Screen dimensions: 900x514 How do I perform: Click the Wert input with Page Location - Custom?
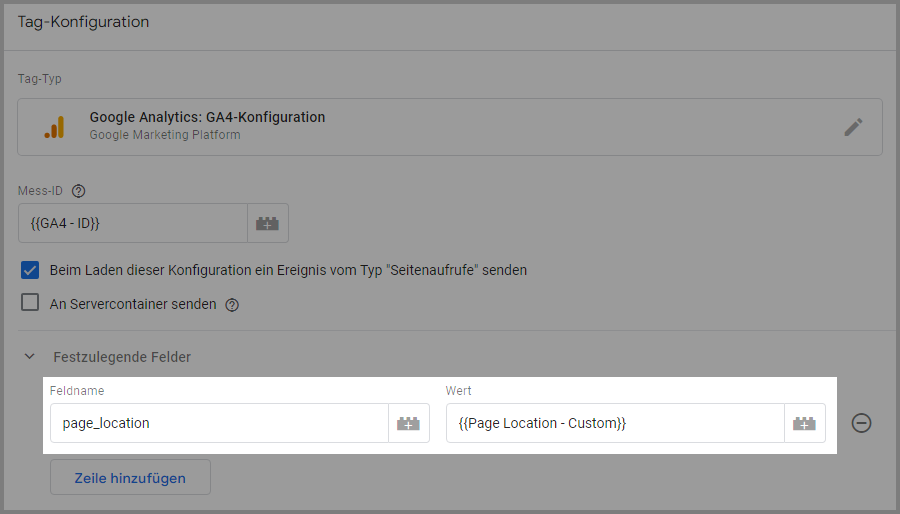(x=615, y=423)
